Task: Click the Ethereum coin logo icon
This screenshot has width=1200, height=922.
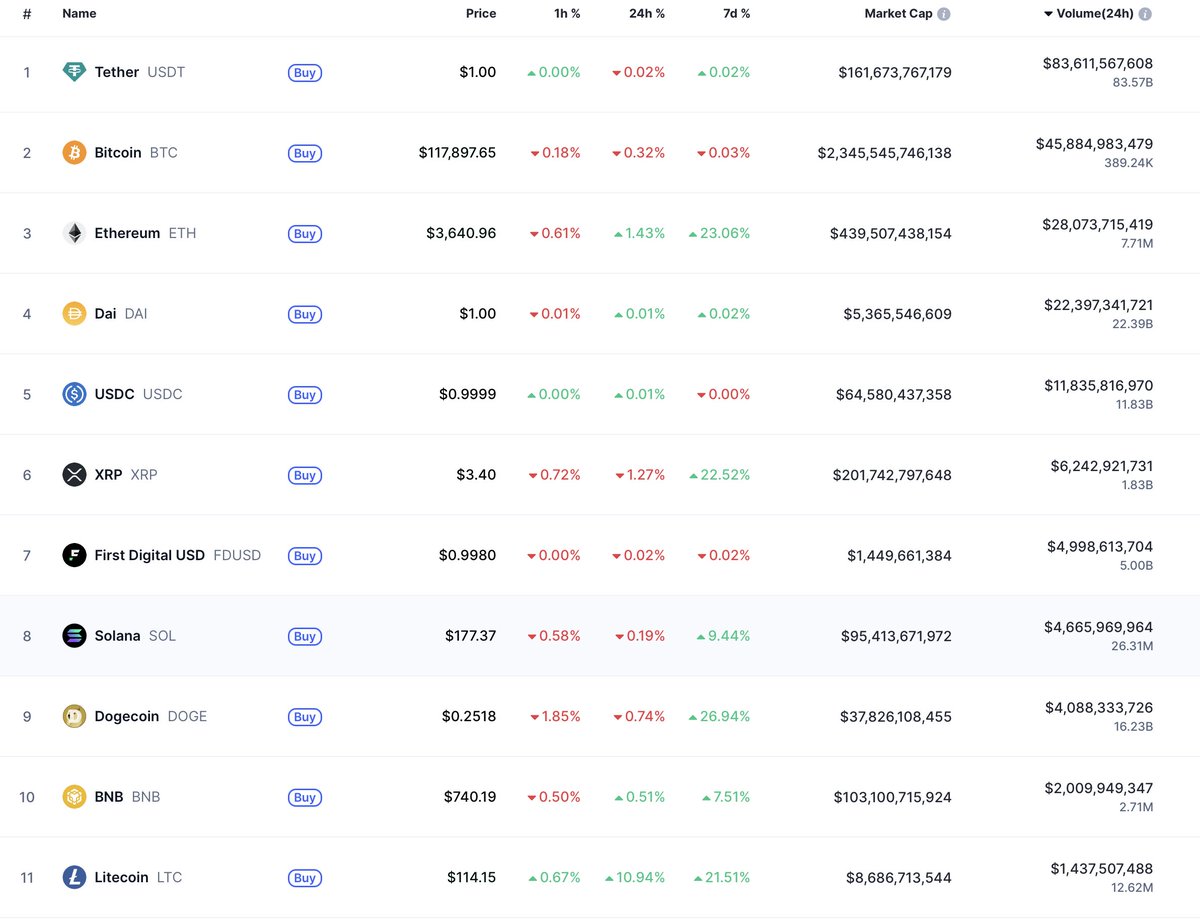Action: click(x=74, y=233)
